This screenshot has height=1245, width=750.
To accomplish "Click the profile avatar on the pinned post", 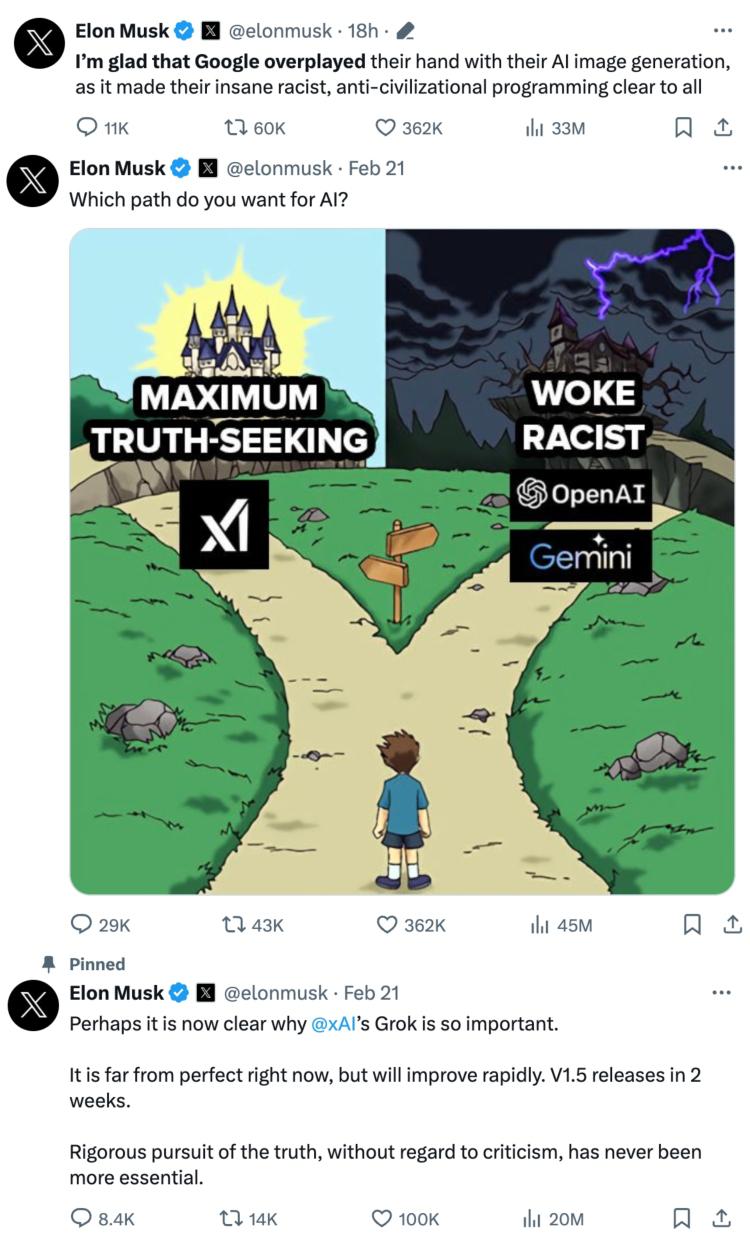I will pos(34,1004).
